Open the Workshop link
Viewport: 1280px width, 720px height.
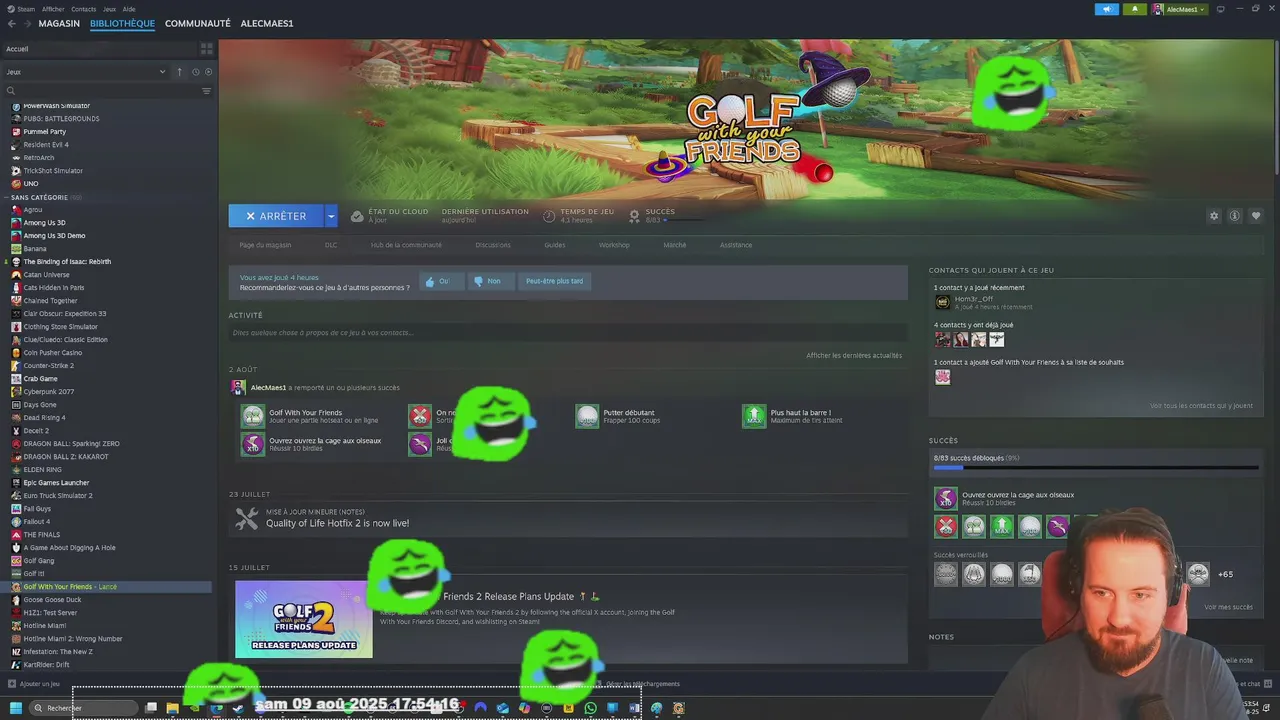click(614, 245)
